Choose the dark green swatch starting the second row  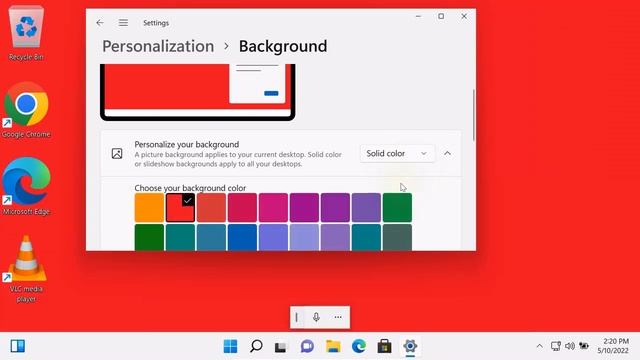149,238
